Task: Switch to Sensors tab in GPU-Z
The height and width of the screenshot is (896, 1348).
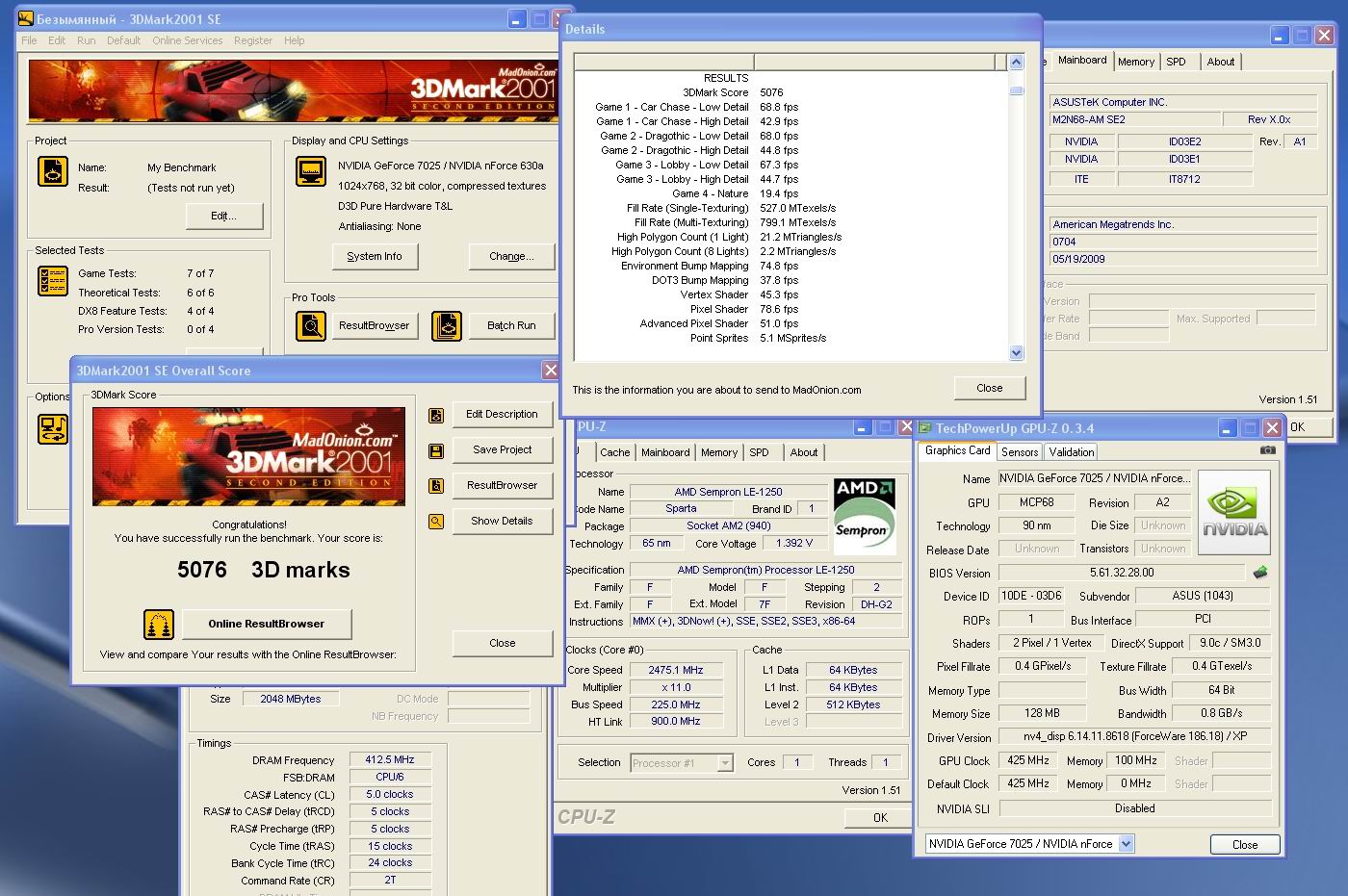Action: (x=1020, y=451)
